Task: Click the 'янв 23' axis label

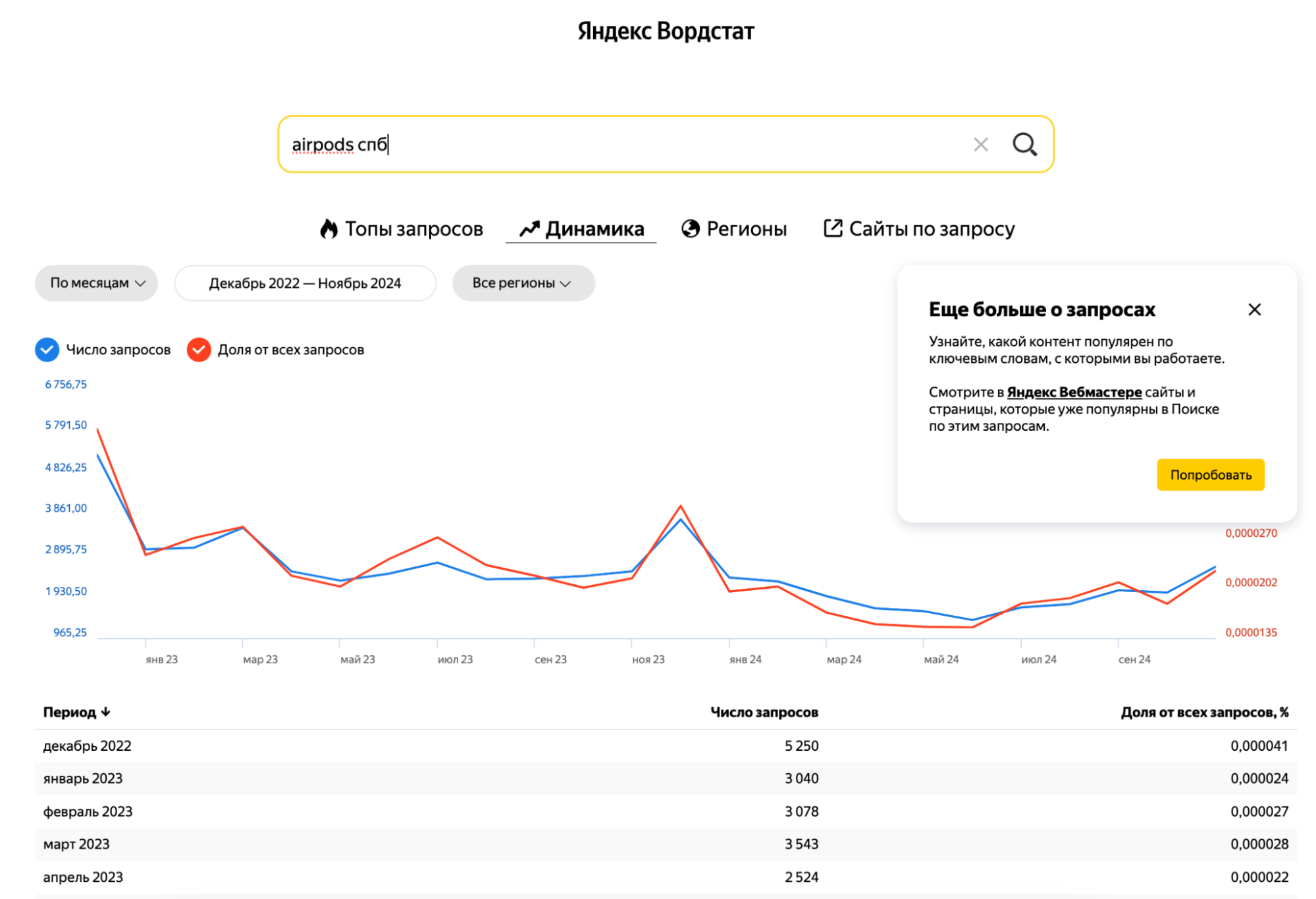Action: tap(162, 659)
